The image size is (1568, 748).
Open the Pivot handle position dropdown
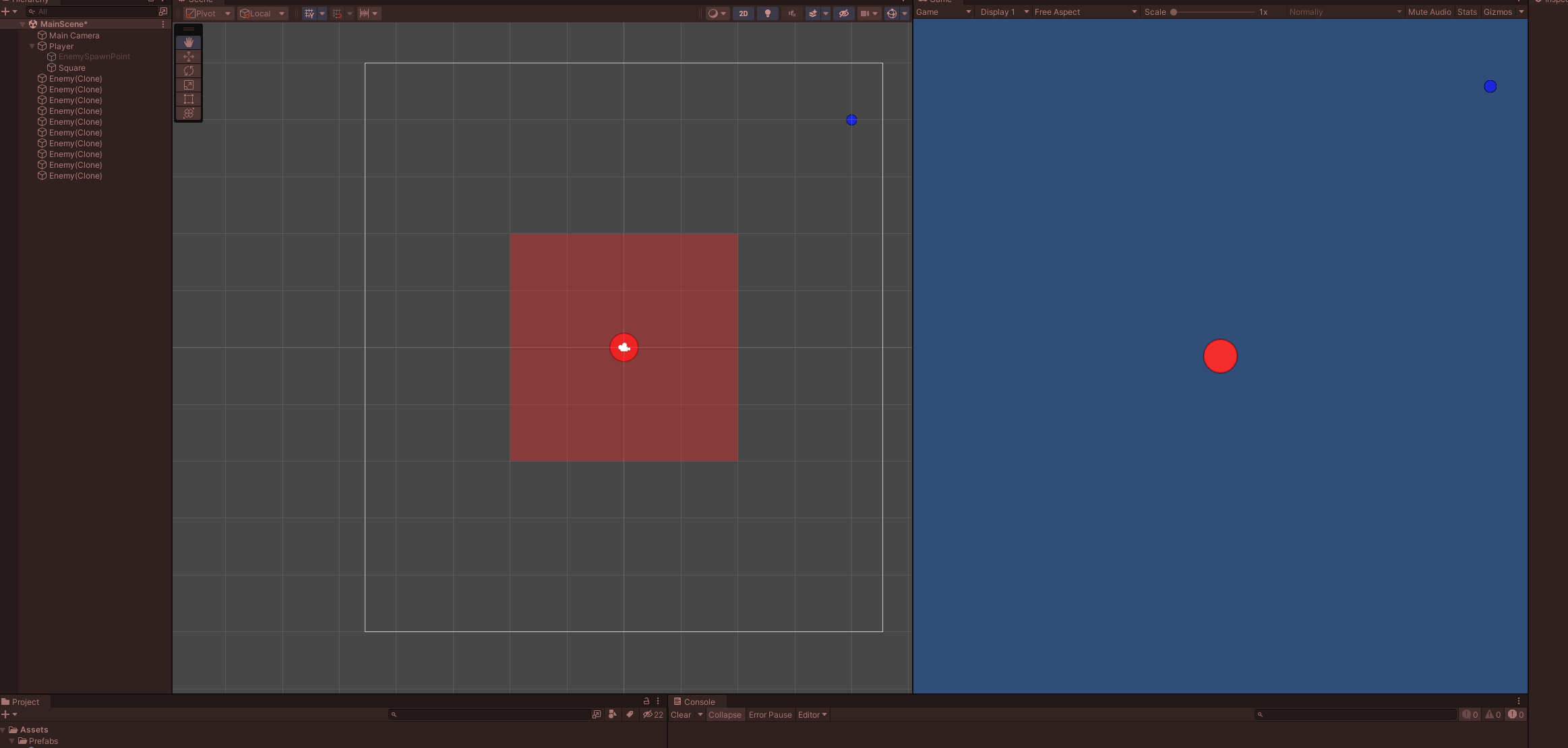coord(208,13)
